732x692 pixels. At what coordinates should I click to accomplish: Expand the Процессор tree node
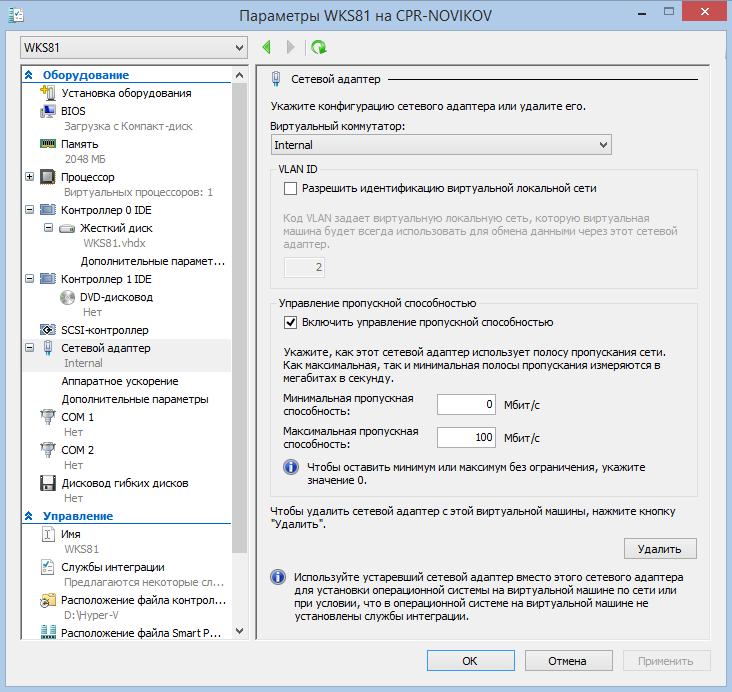click(x=27, y=177)
